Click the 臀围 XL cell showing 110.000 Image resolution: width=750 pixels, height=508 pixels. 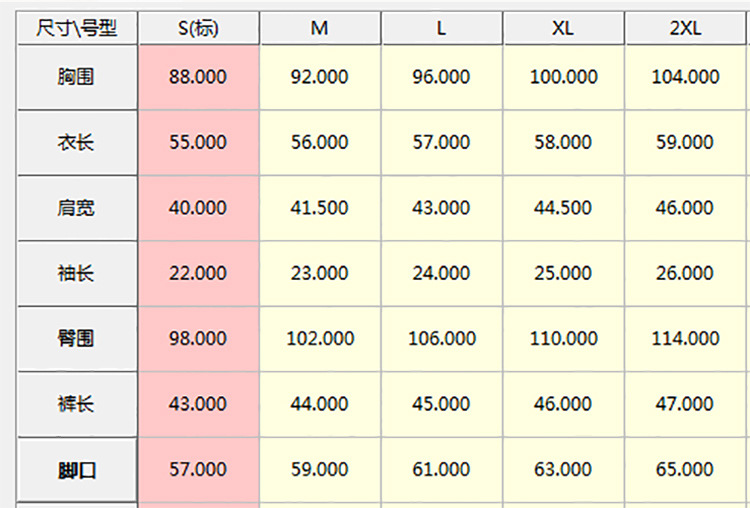(563, 339)
